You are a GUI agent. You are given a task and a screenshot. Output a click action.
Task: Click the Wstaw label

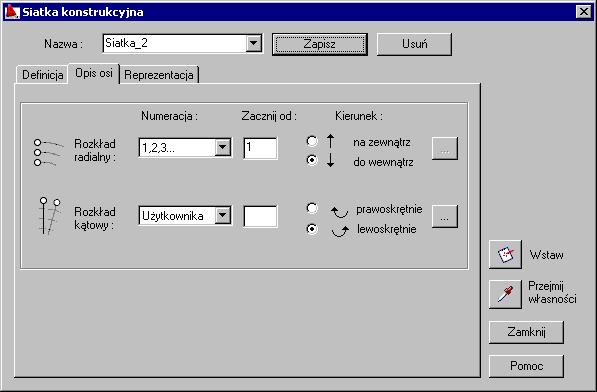click(x=546, y=255)
